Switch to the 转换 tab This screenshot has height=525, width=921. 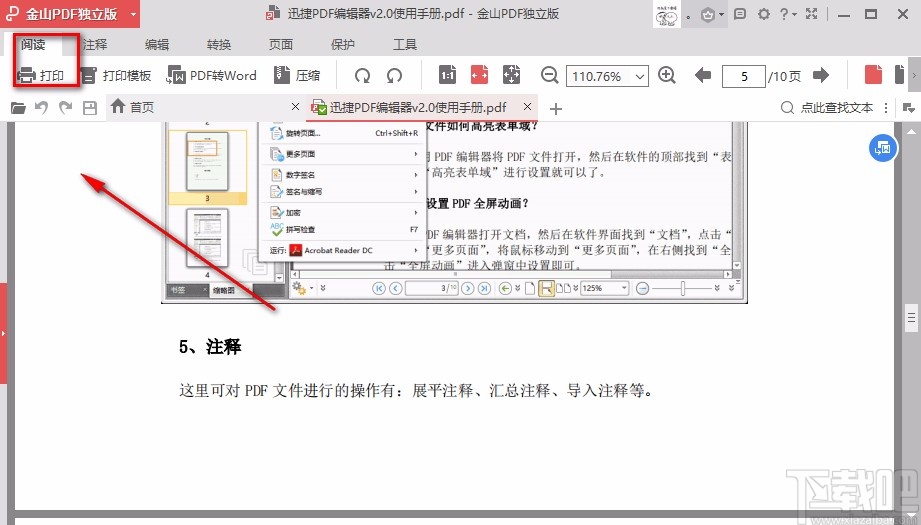click(219, 45)
